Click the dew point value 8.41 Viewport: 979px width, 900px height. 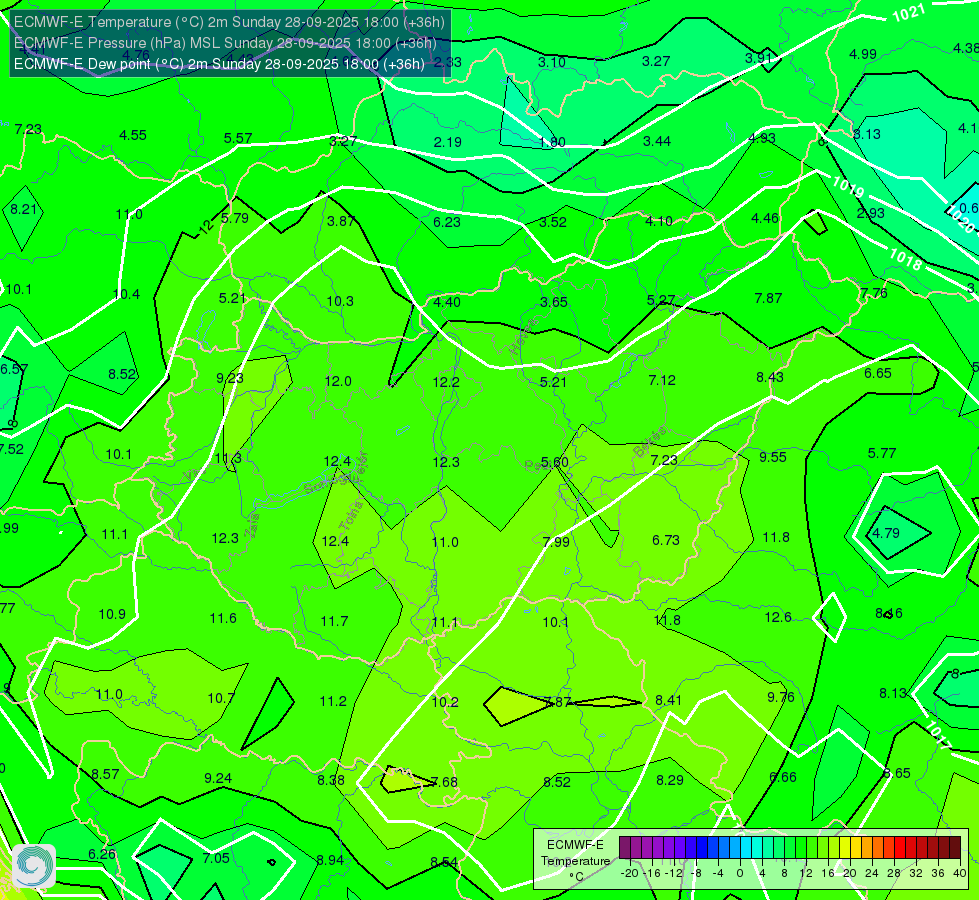pos(669,700)
